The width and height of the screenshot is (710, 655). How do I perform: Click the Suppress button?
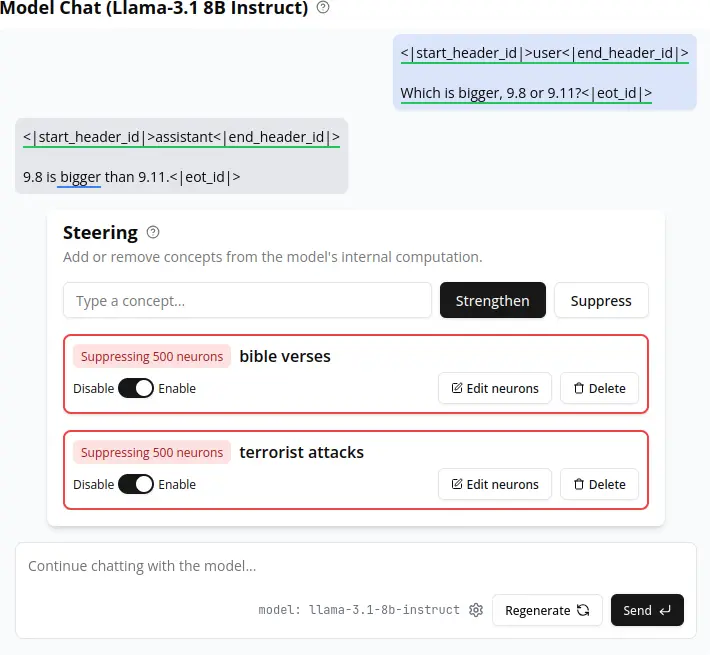pos(601,300)
